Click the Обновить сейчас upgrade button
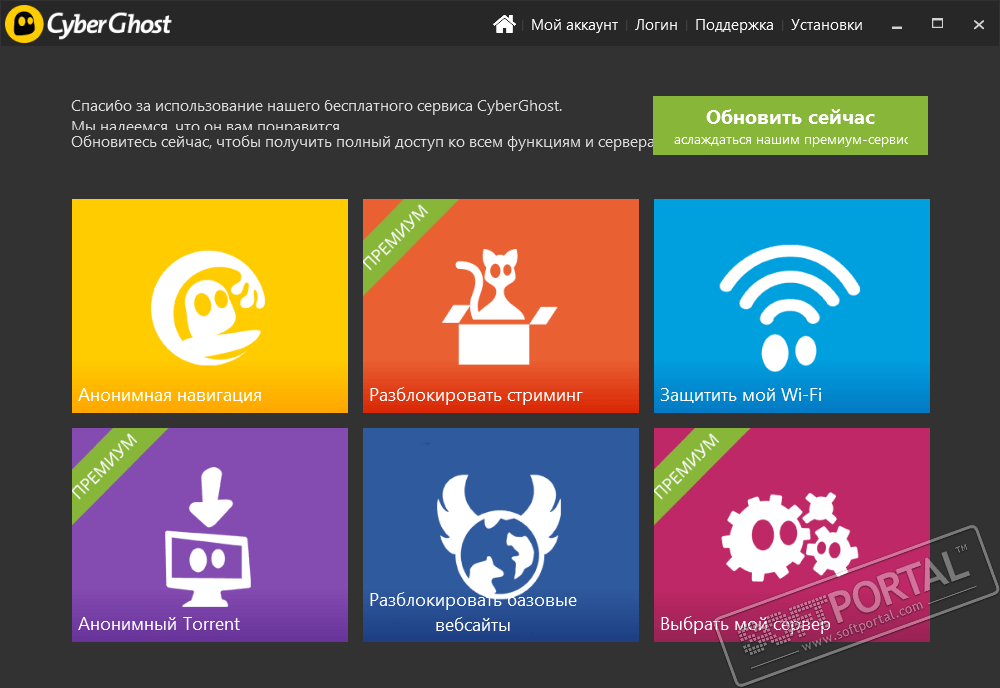This screenshot has height=688, width=1000. click(790, 126)
